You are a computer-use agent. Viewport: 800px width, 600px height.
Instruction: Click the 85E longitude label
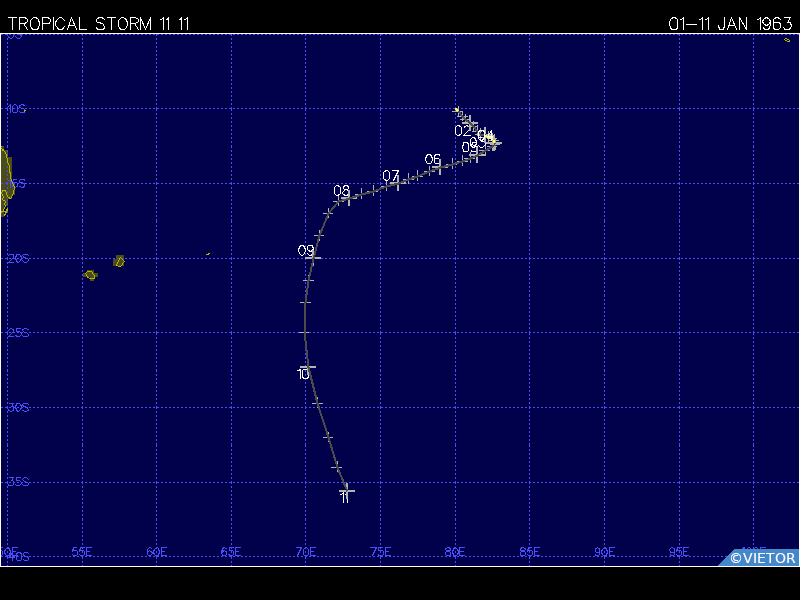[x=530, y=552]
